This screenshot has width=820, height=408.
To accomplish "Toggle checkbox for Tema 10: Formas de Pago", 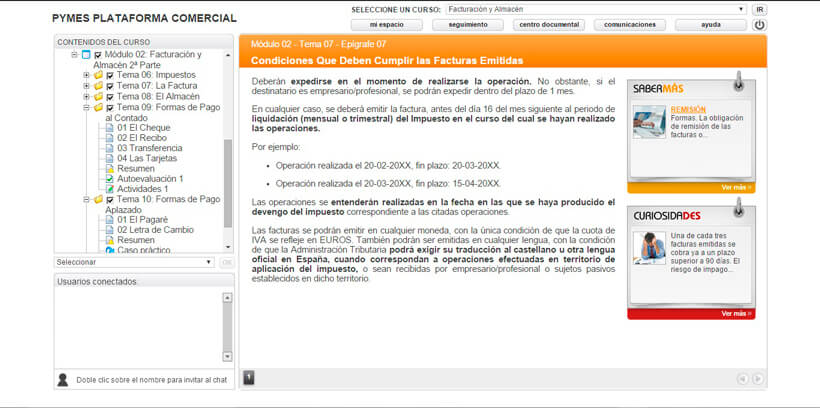I will pos(110,200).
